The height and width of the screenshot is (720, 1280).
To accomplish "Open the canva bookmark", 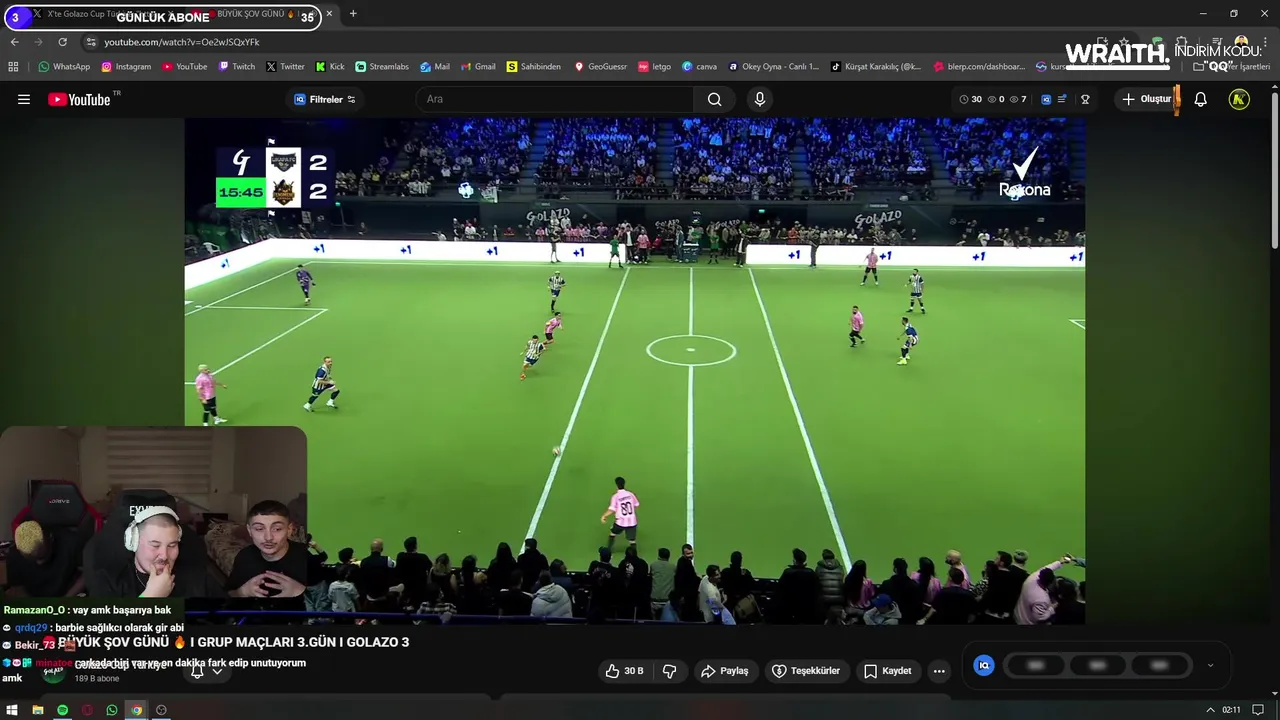I will (700, 67).
